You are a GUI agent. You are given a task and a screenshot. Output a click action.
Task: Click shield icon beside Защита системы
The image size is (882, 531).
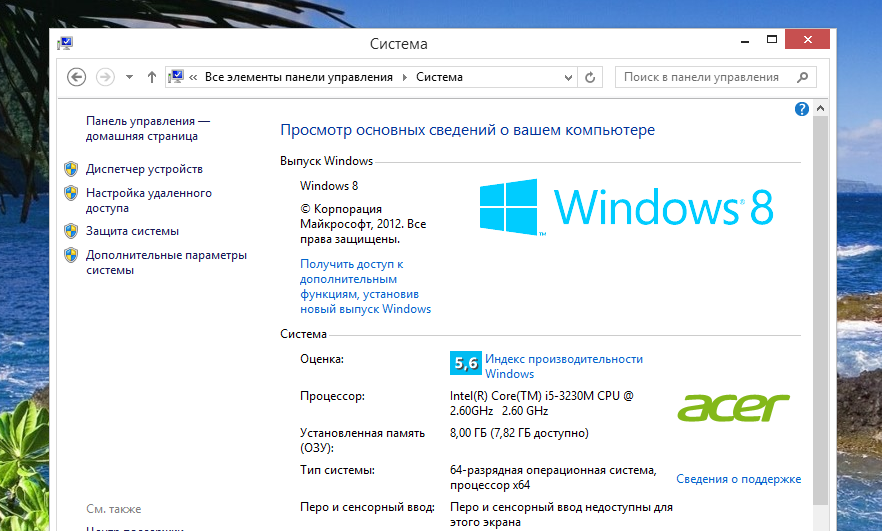(x=71, y=231)
